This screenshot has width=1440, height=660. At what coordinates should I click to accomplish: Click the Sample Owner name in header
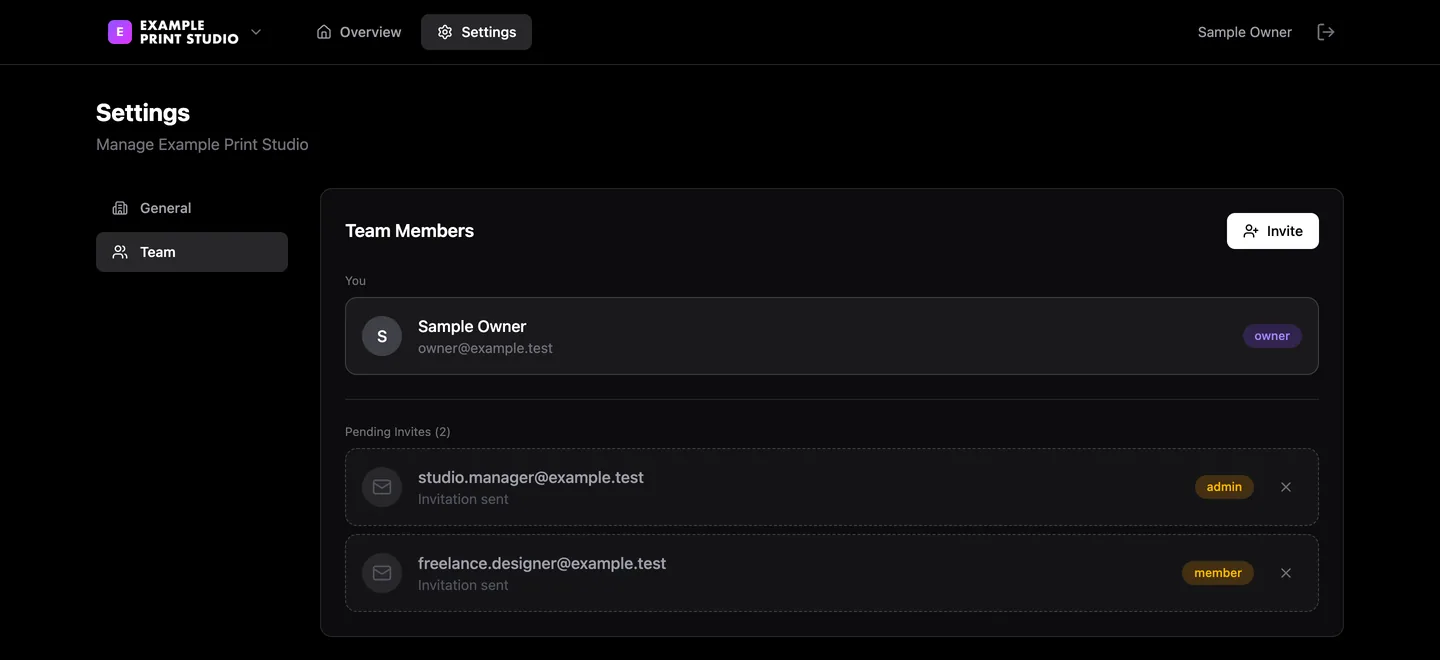(1245, 32)
